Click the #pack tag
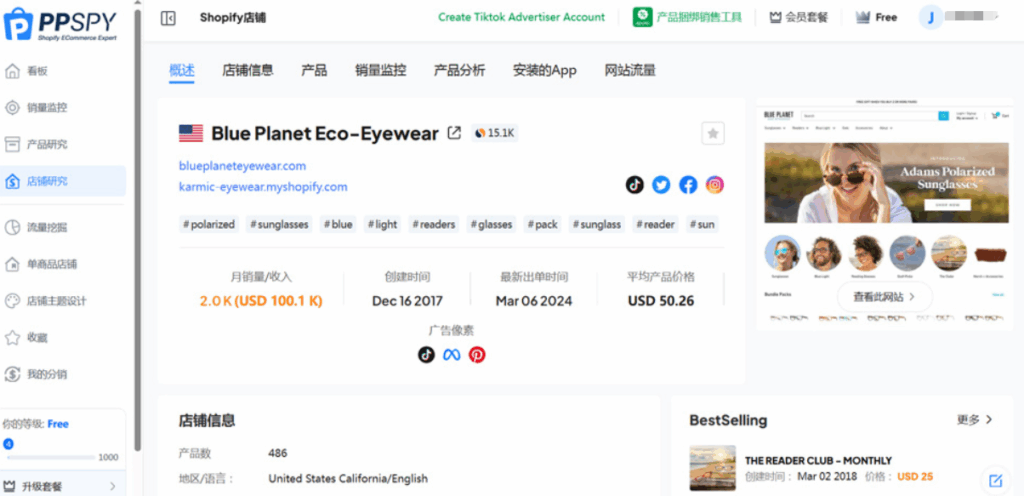Image resolution: width=1024 pixels, height=496 pixels. coord(543,225)
